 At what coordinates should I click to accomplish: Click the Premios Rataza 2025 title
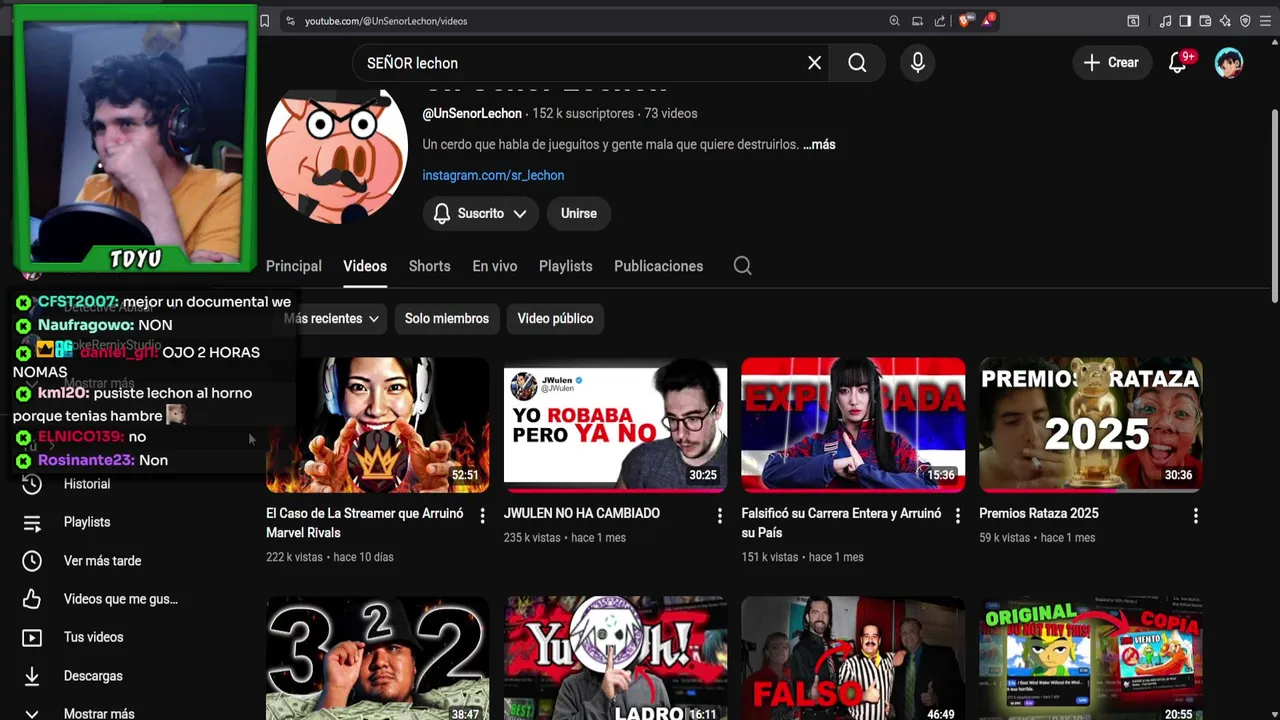coord(1039,513)
